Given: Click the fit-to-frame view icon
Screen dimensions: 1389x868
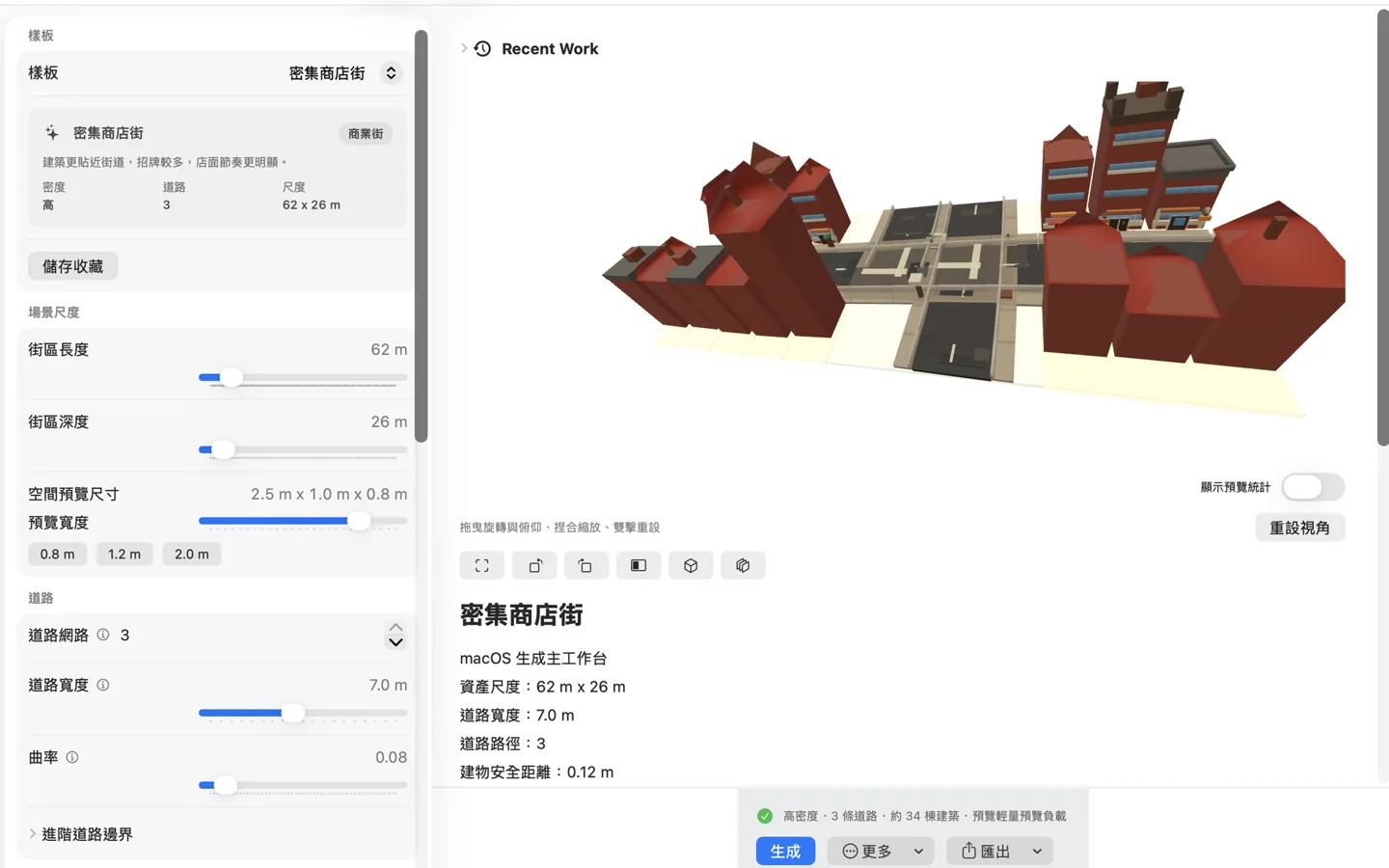Looking at the screenshot, I should point(482,566).
